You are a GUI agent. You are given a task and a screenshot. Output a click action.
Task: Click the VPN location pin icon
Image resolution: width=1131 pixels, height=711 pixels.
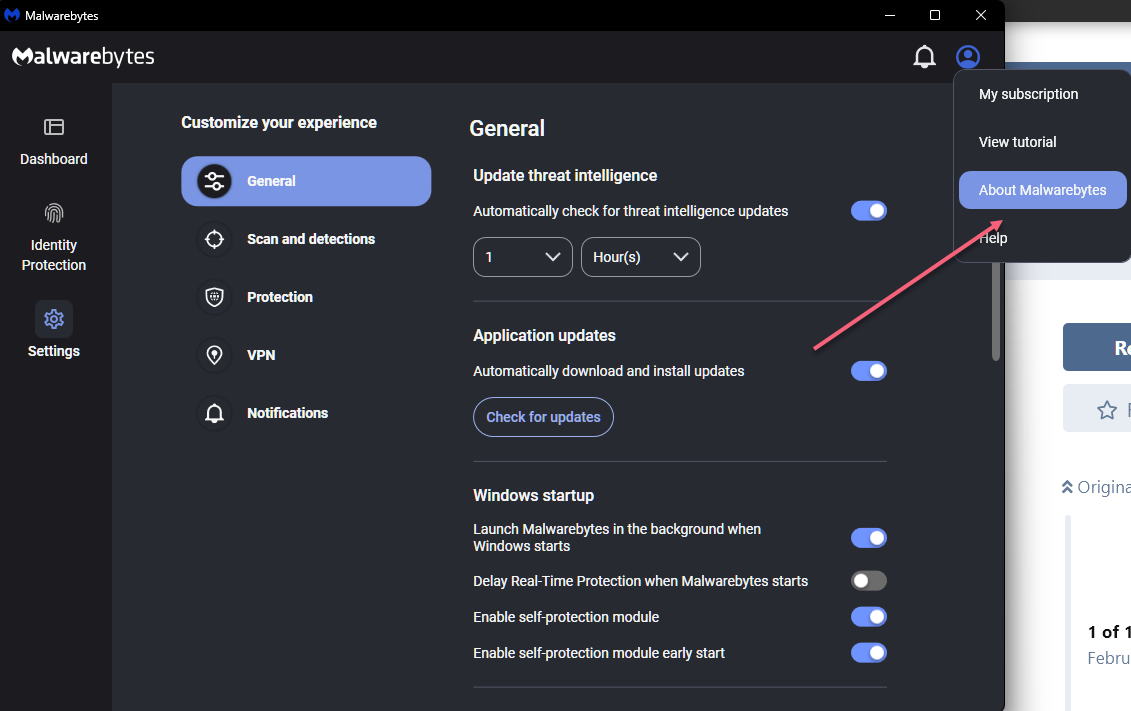click(x=214, y=355)
